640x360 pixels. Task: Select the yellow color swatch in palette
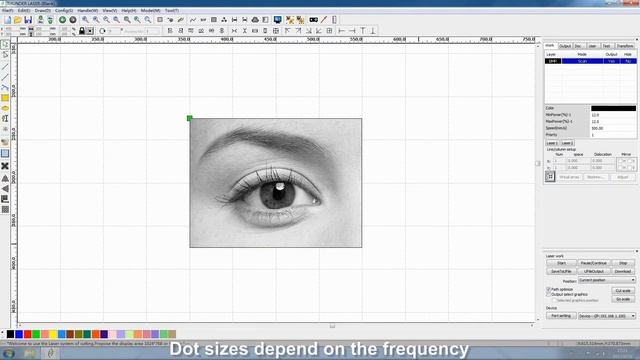53,334
